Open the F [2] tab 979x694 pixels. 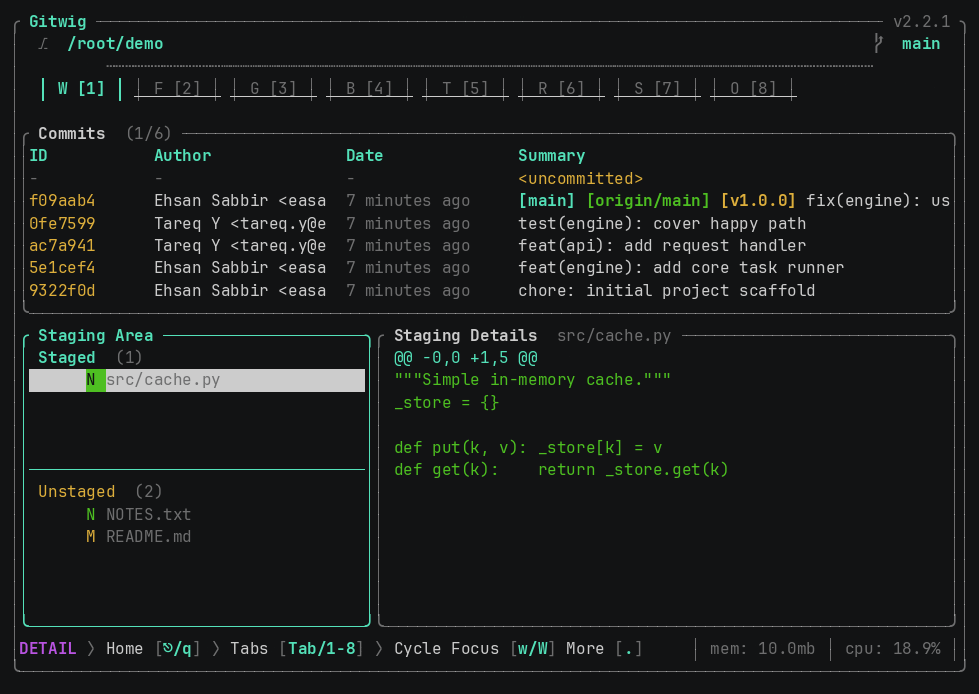point(177,89)
